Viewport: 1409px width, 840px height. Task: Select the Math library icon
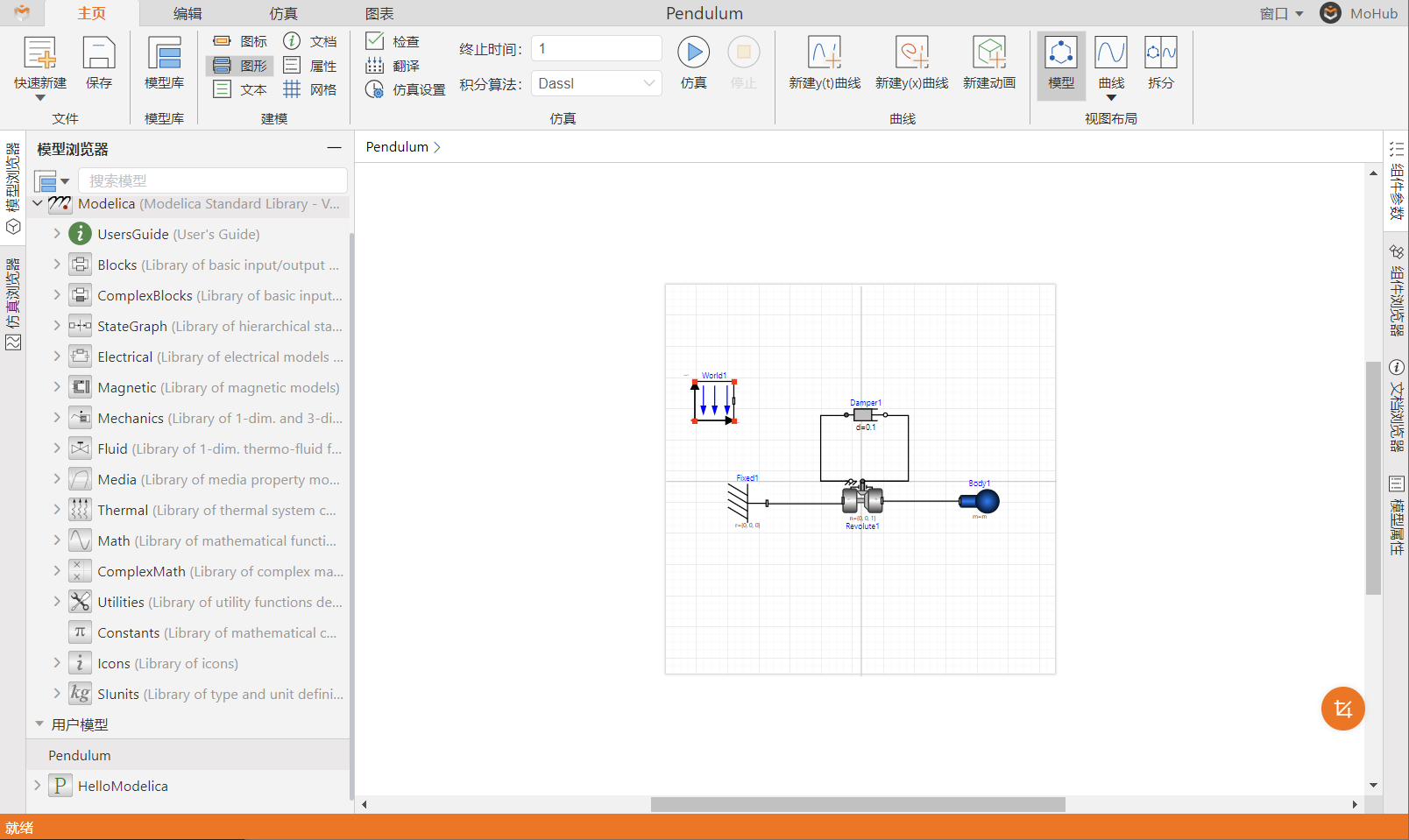[80, 540]
